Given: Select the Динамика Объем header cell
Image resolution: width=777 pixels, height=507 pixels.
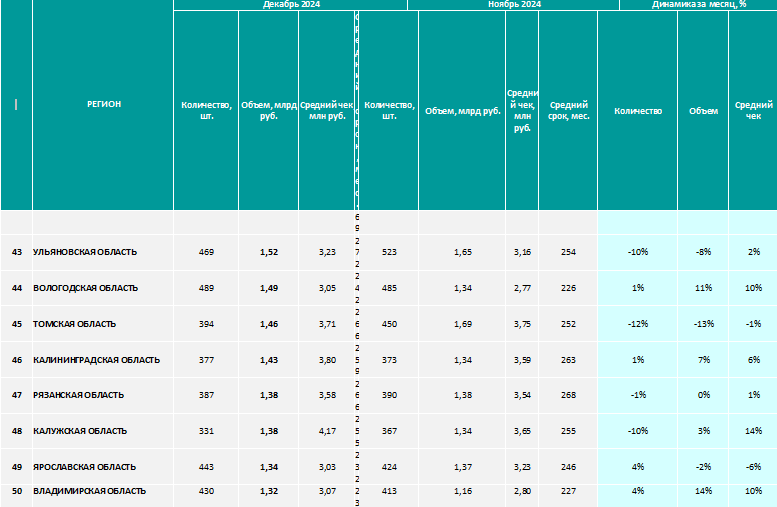Looking at the screenshot, I should [703, 110].
